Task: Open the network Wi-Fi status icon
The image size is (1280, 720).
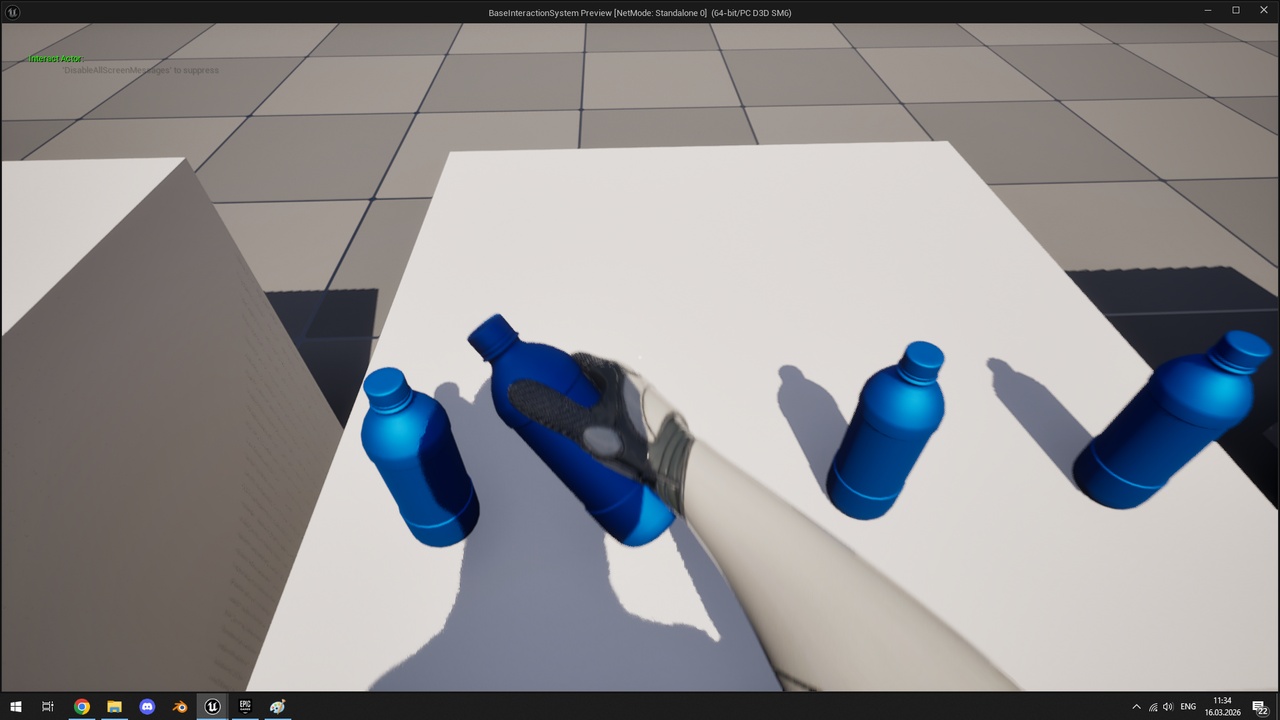Action: [x=1153, y=707]
